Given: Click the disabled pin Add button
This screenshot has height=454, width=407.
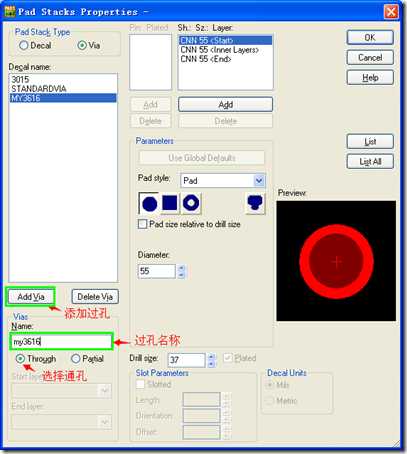Looking at the screenshot, I should pyautogui.click(x=150, y=105).
